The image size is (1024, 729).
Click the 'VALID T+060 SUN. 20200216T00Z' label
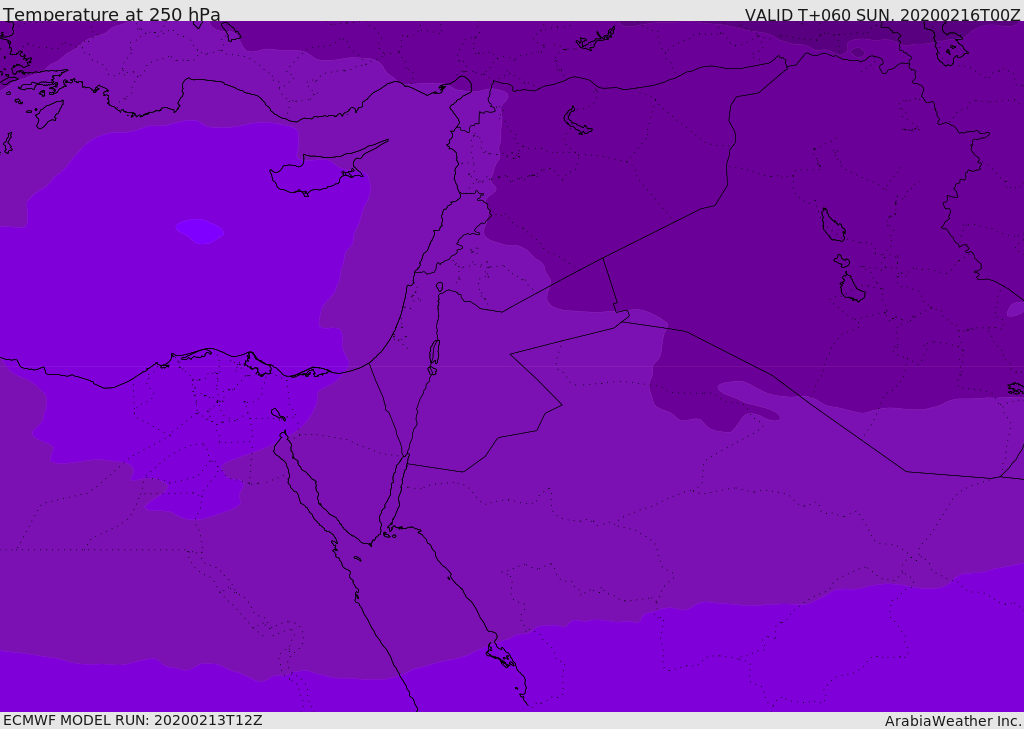pyautogui.click(x=883, y=14)
